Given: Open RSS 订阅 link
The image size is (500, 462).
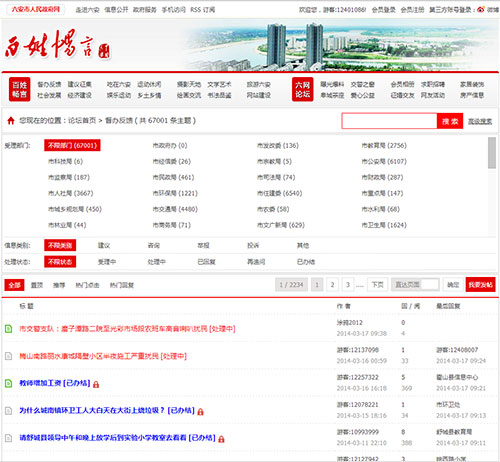Looking at the screenshot, I should (202, 10).
